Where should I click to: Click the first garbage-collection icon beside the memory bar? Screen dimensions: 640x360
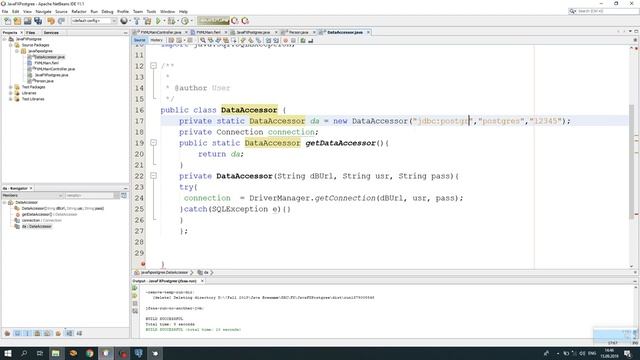point(235,21)
